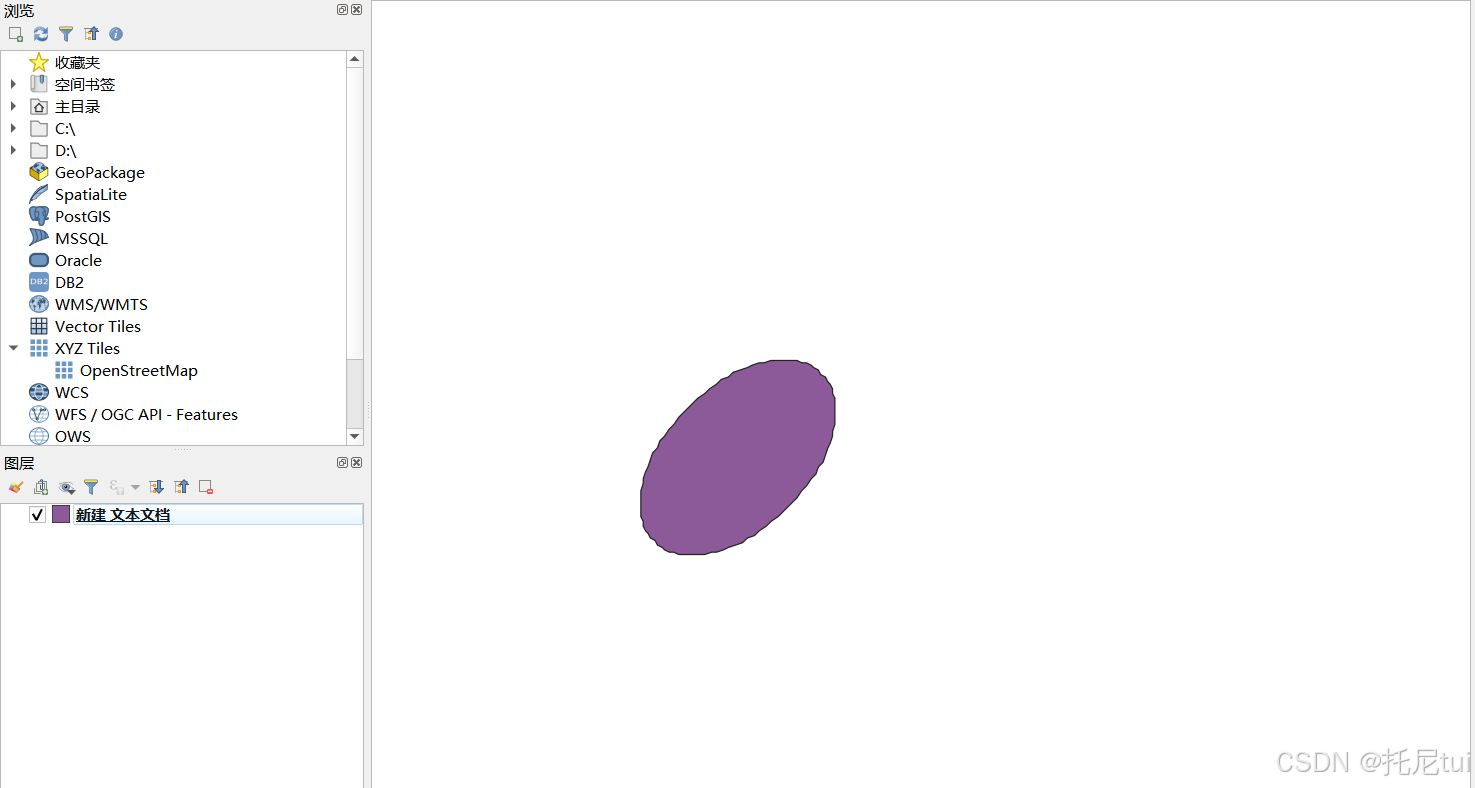Expand the C:\ drive in Browser
This screenshot has height=788, width=1475.
click(x=13, y=128)
